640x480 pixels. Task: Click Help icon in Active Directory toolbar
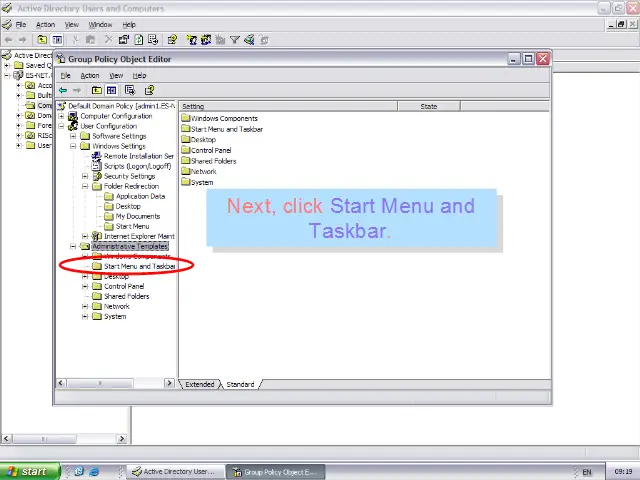172,40
